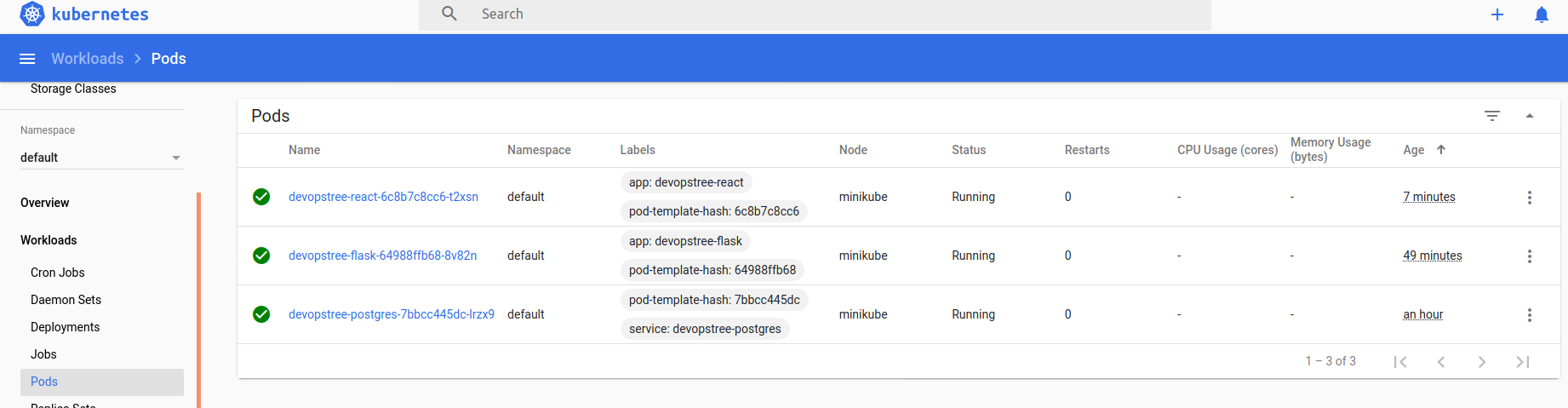Open pod devopstree-postgres-7bbcc445dc-lrzx9

392,314
